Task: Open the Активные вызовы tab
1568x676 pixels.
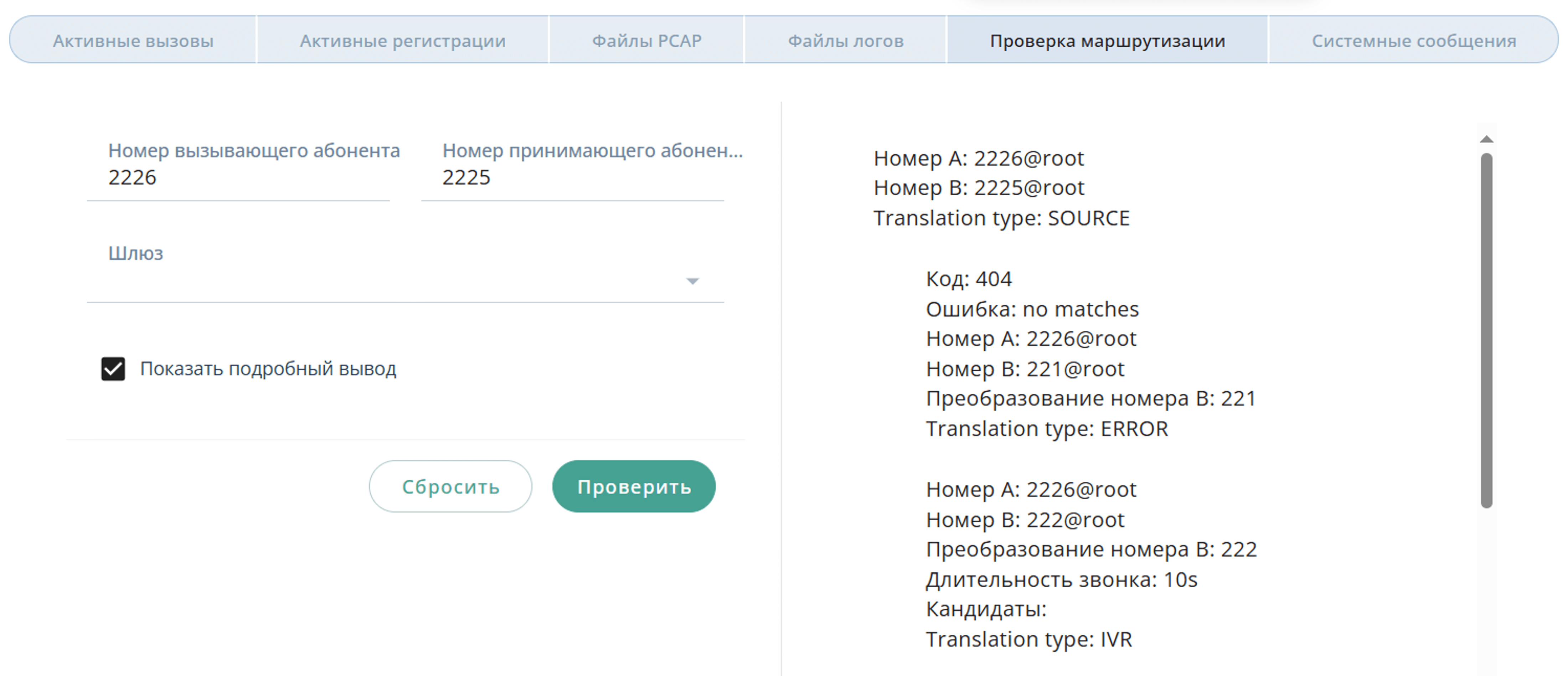Action: pos(133,41)
